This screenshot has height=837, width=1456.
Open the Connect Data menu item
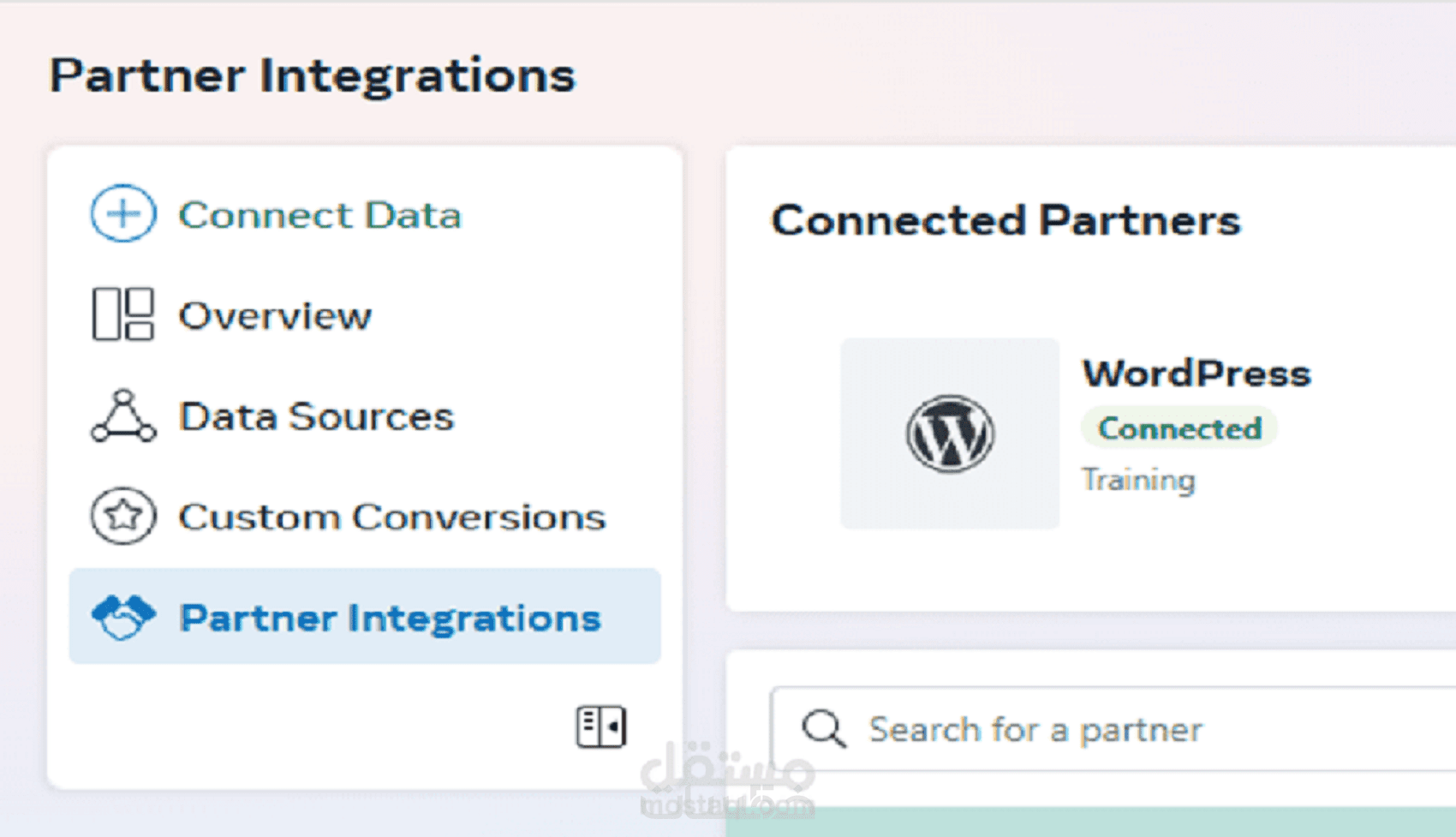pyautogui.click(x=319, y=215)
